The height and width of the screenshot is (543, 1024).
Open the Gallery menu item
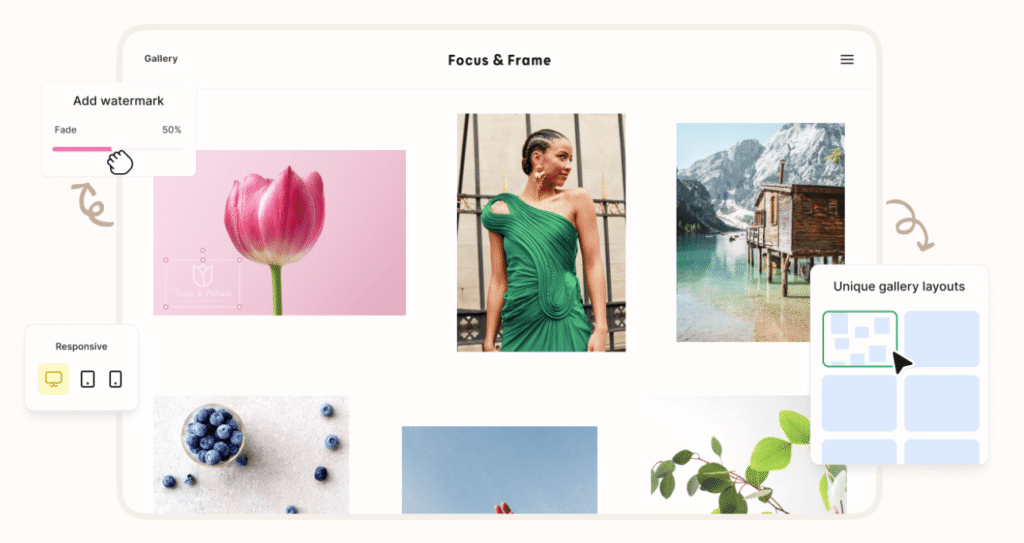(x=161, y=58)
